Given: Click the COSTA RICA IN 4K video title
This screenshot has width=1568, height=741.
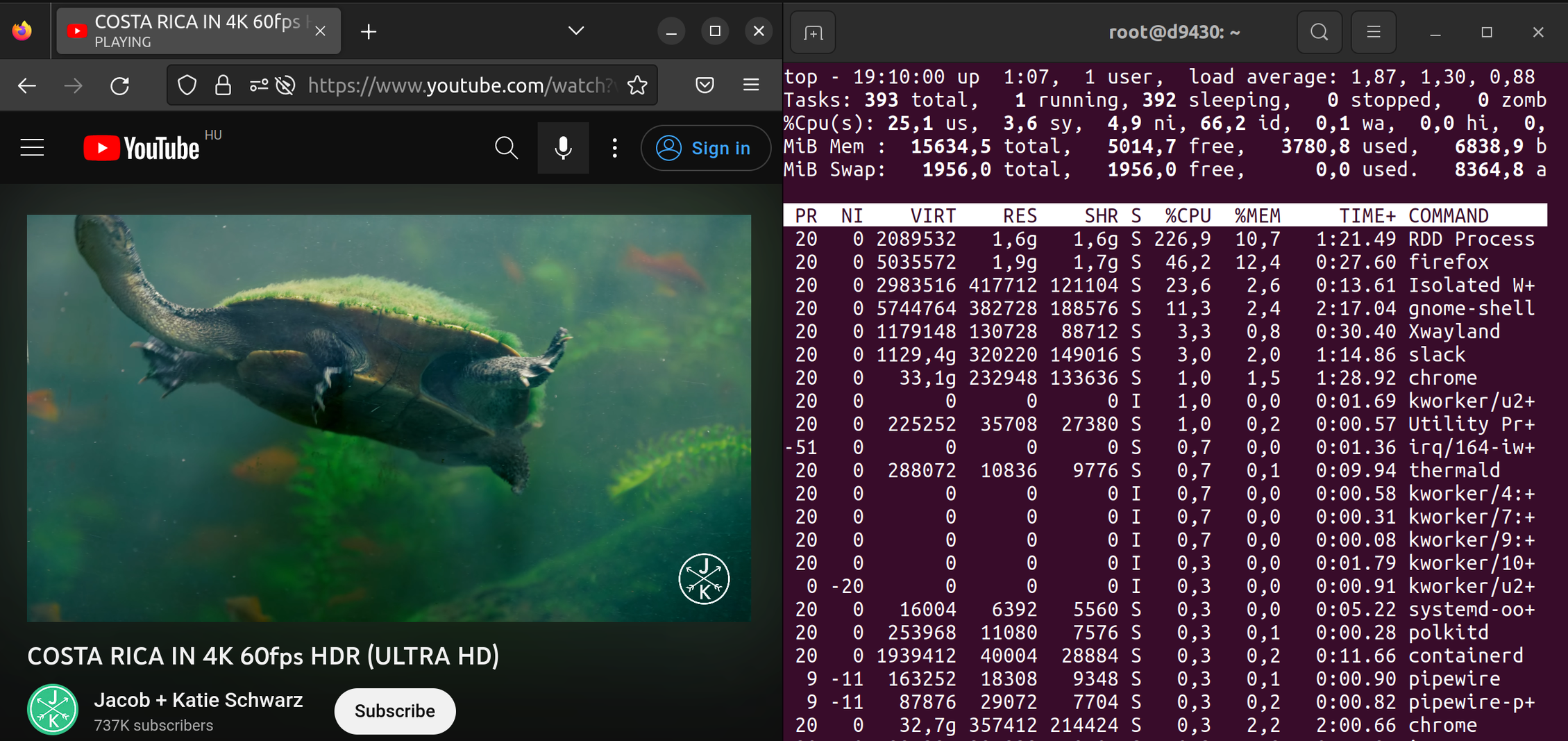Looking at the screenshot, I should (263, 656).
